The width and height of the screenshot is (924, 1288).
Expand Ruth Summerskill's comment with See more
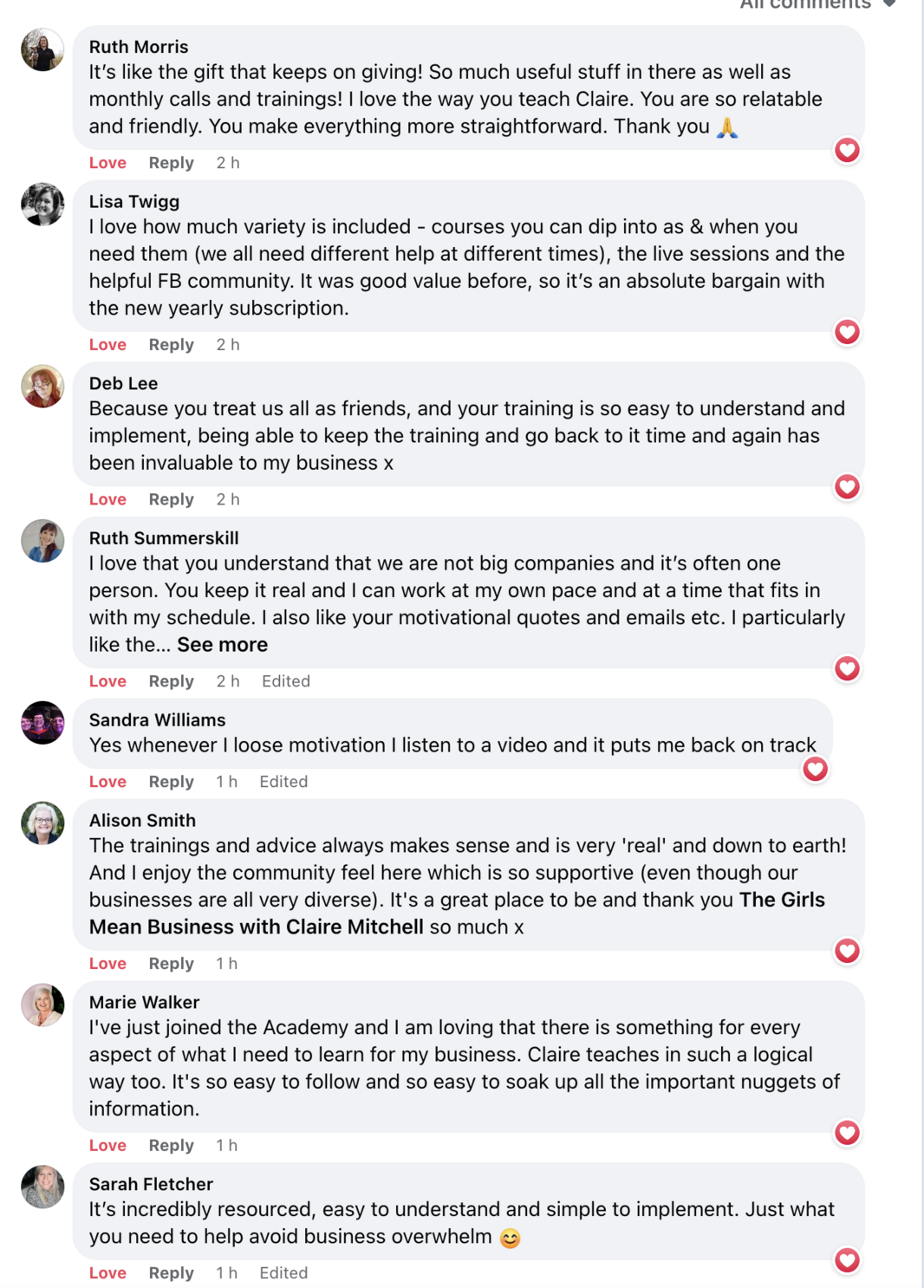pos(222,645)
